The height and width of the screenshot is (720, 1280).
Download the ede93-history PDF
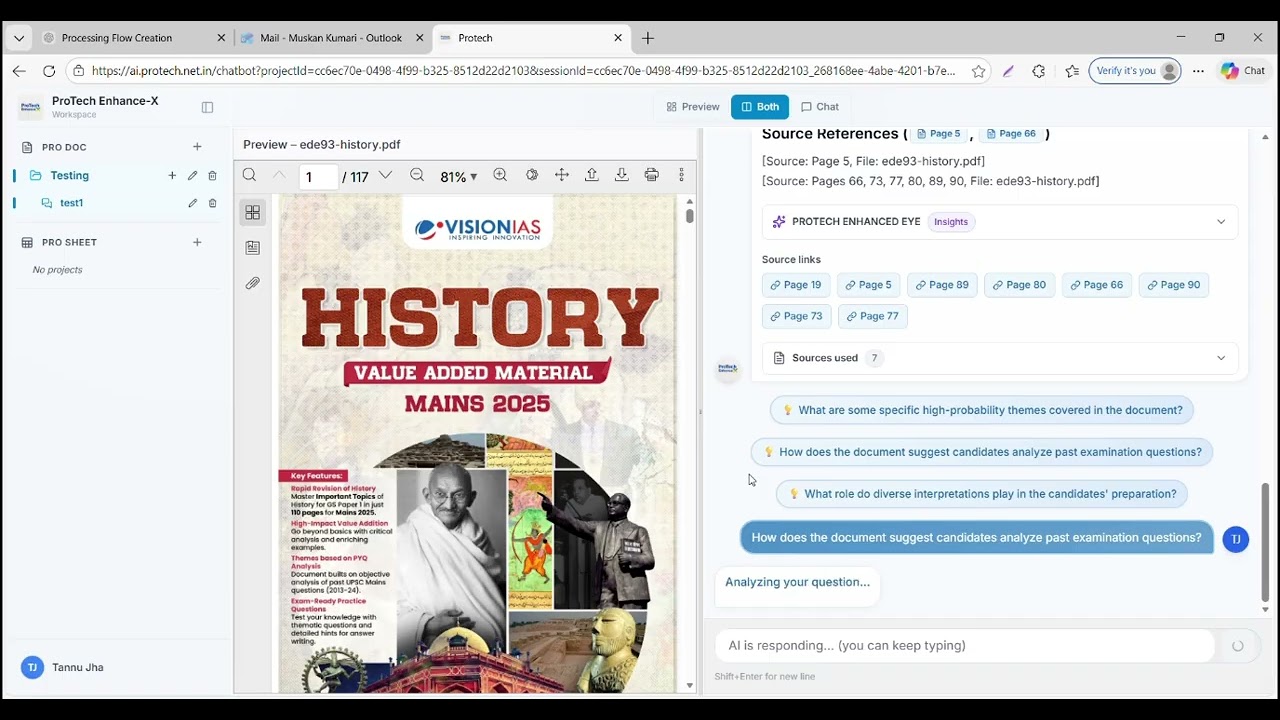pyautogui.click(x=622, y=175)
